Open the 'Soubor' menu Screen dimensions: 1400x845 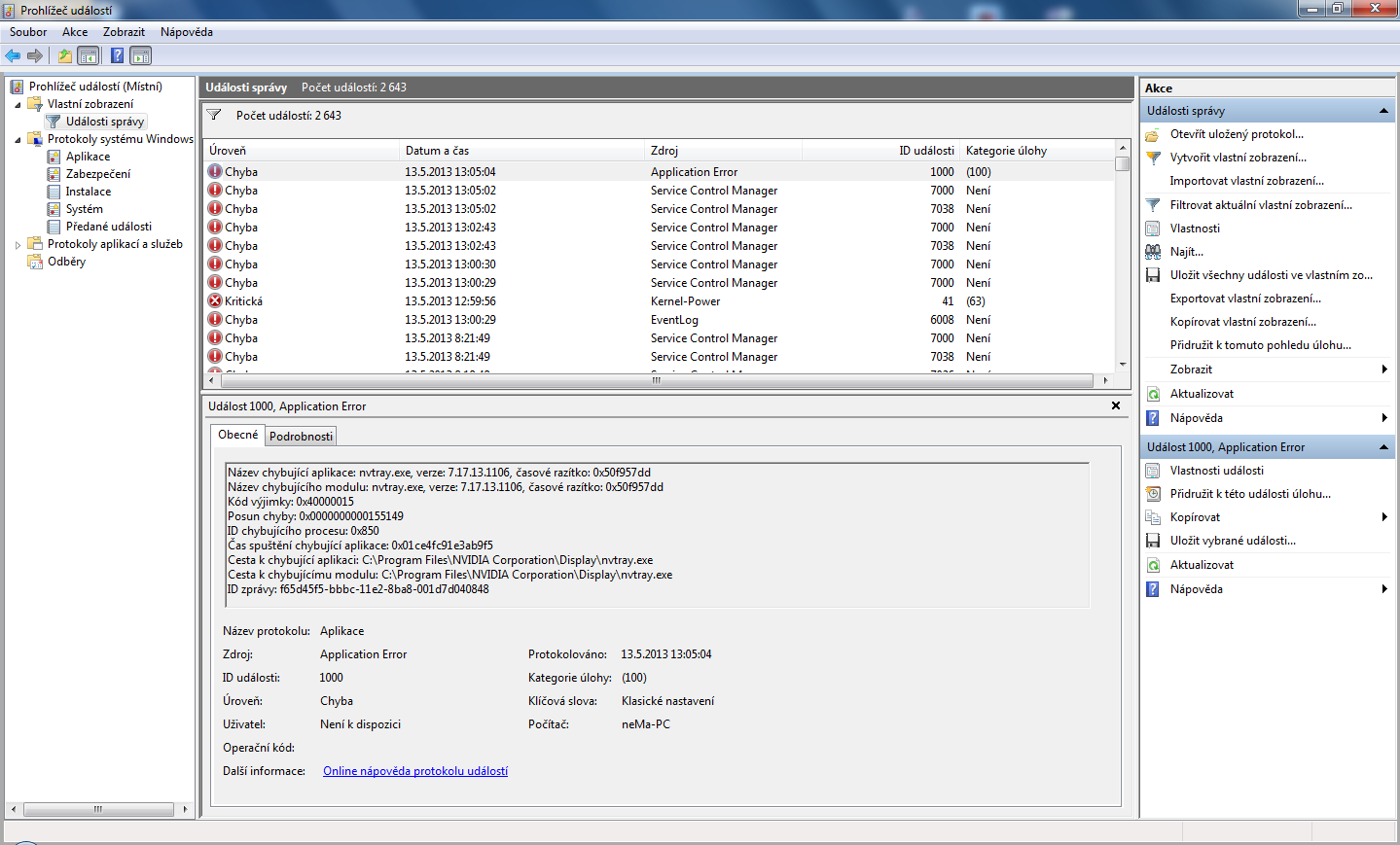tap(28, 32)
